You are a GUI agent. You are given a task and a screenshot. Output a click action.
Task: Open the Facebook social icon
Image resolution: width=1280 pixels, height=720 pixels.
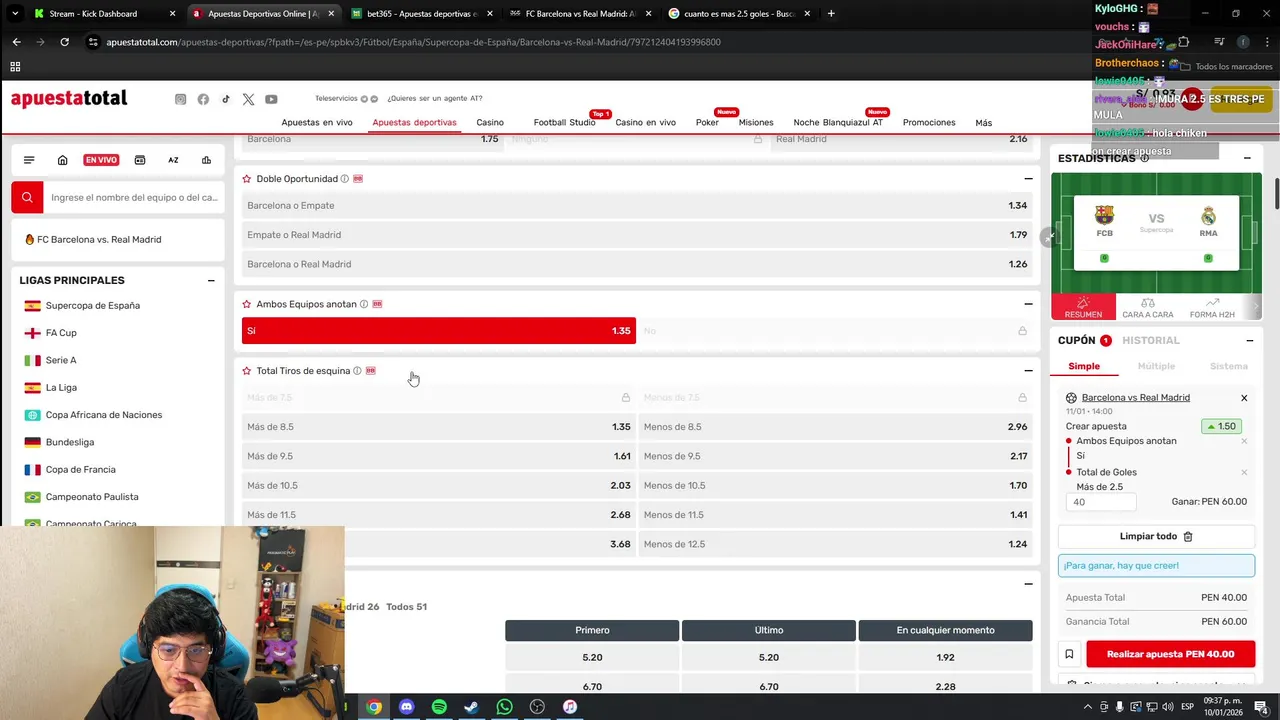(x=203, y=99)
